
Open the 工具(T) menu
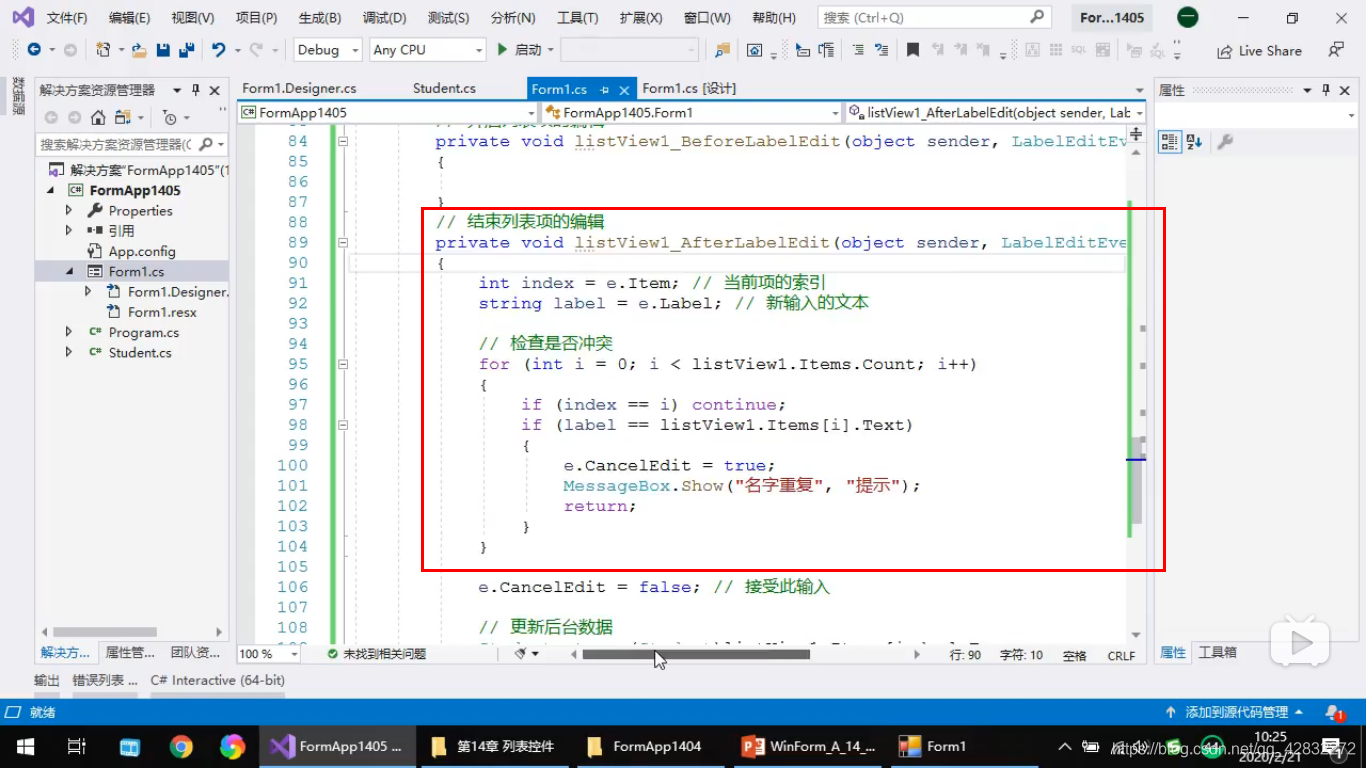[577, 18]
